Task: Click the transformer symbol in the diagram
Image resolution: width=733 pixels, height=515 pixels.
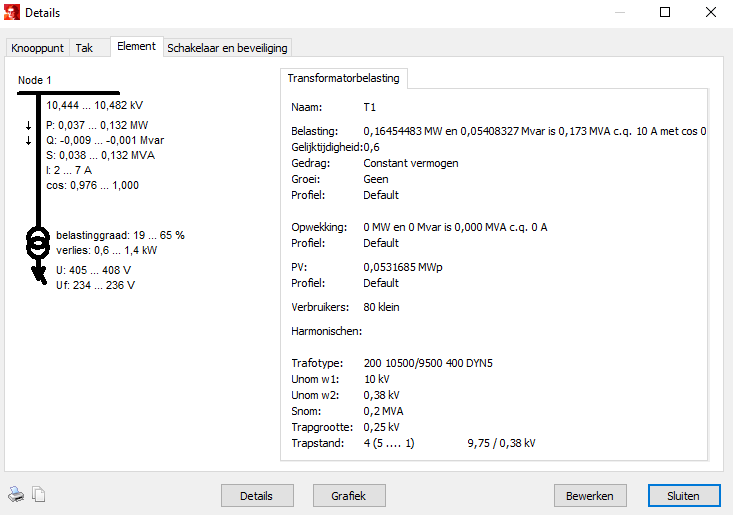Action: (x=38, y=243)
